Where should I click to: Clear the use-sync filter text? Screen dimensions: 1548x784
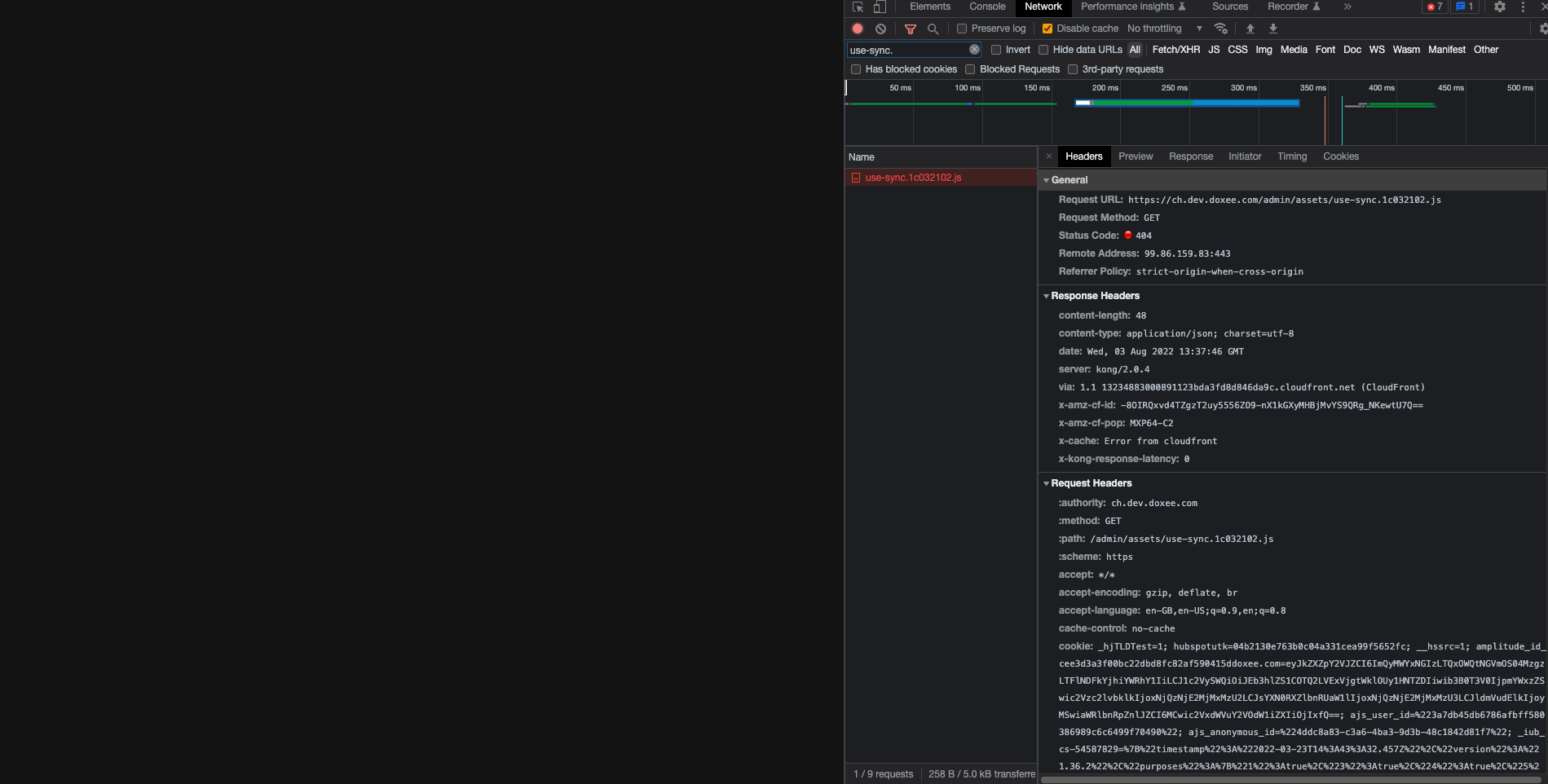point(974,49)
